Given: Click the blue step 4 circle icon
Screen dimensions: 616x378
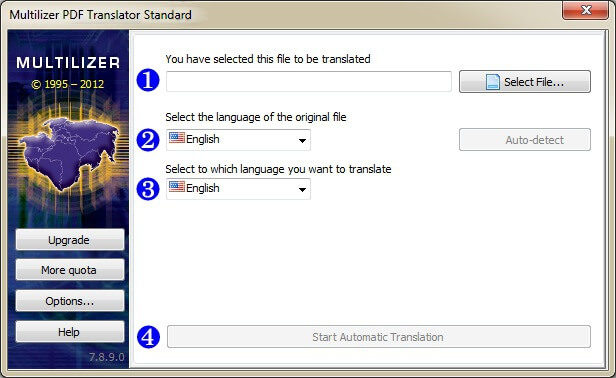Looking at the screenshot, I should [x=148, y=337].
